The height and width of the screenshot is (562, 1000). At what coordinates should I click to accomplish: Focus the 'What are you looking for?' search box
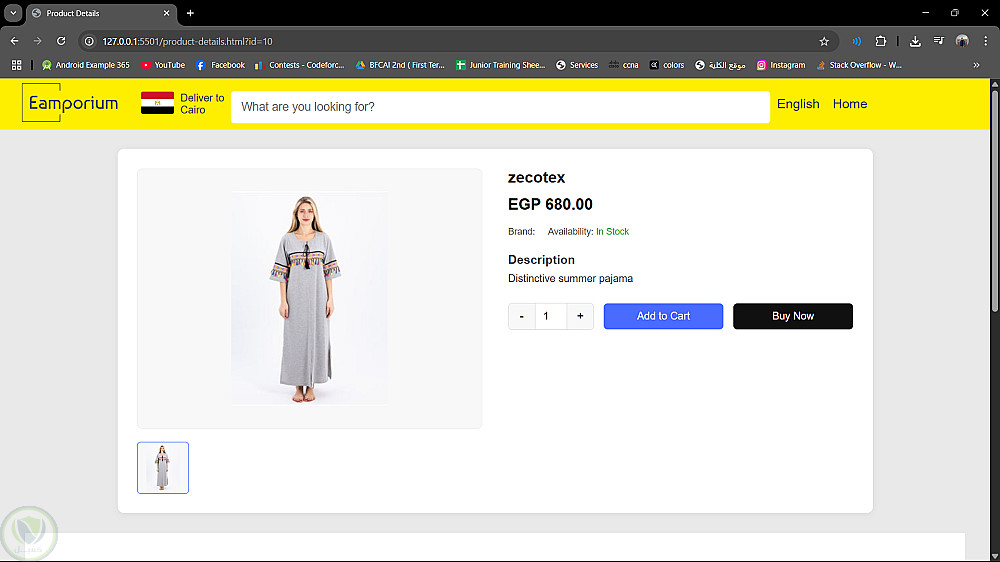(x=500, y=107)
